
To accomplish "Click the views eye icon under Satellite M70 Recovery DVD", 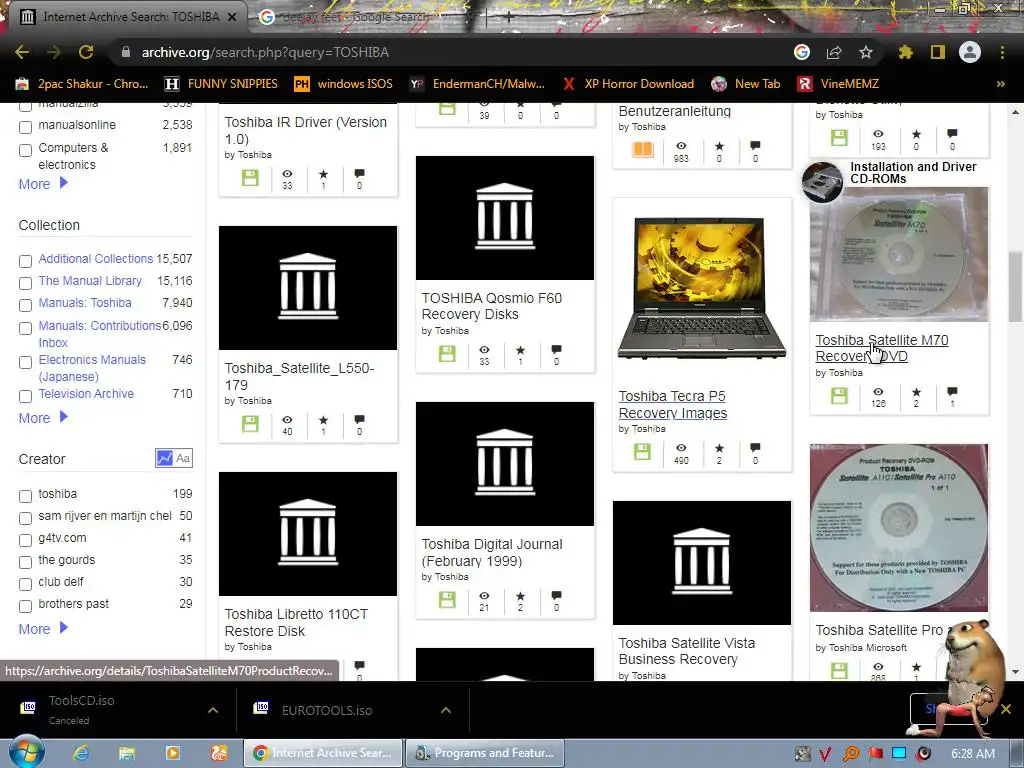I will click(878, 392).
